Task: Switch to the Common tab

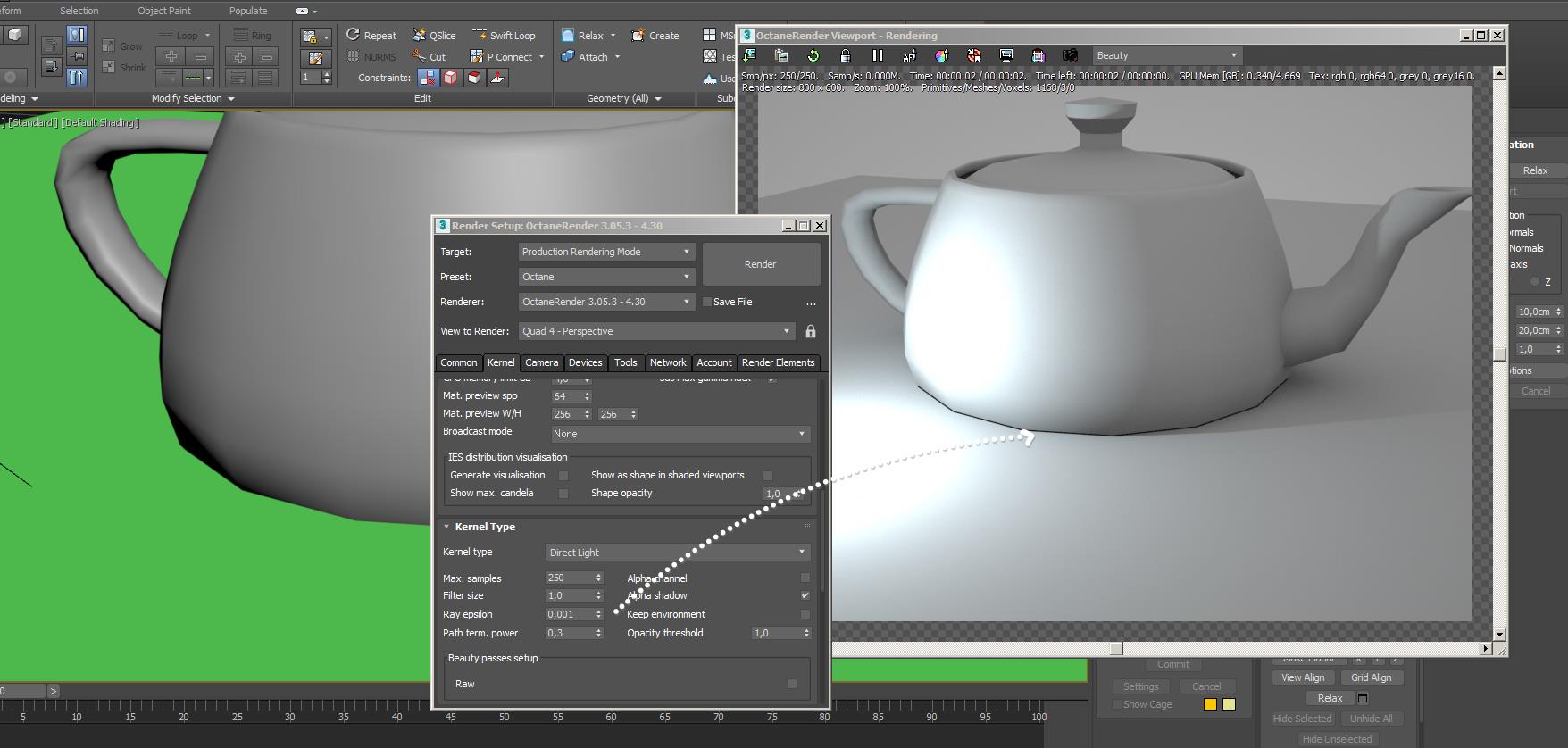Action: 459,362
